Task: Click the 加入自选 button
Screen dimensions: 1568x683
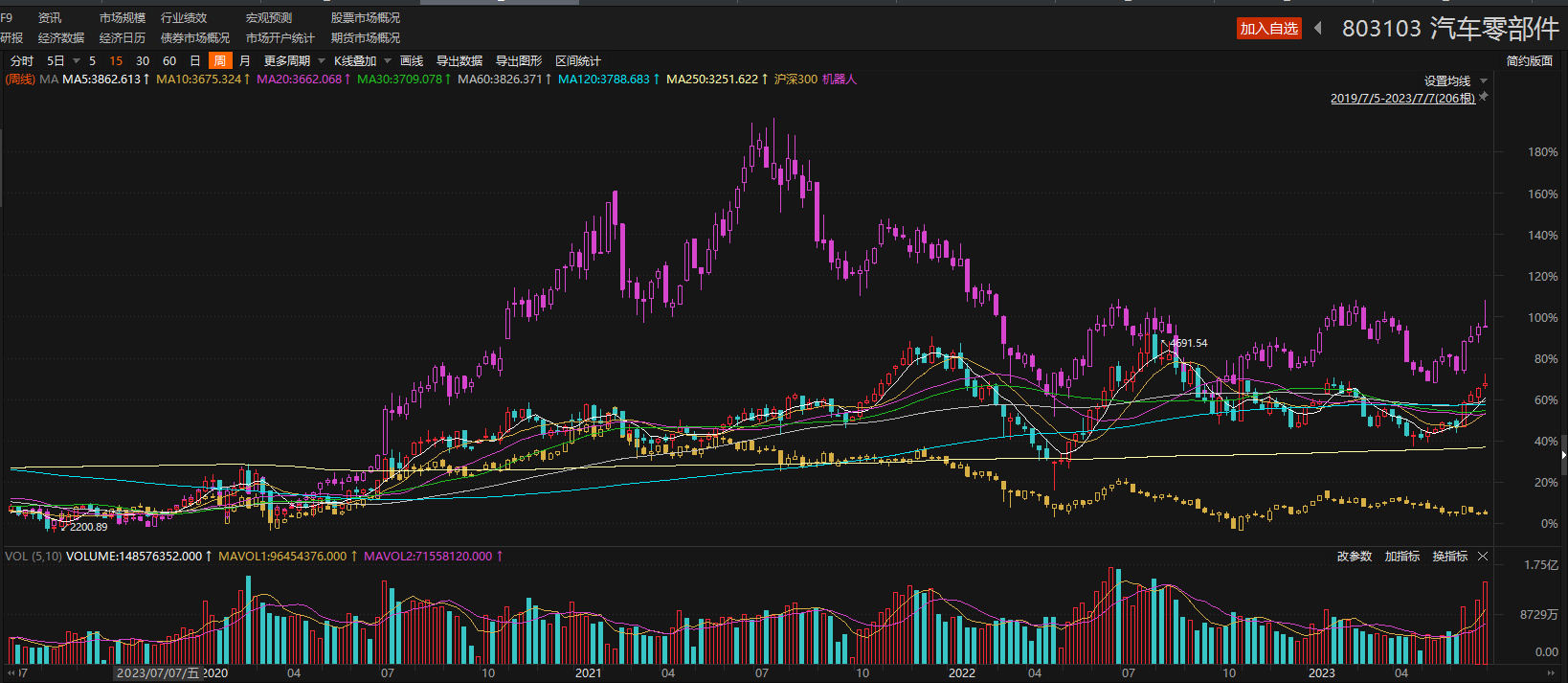Action: pyautogui.click(x=1268, y=29)
